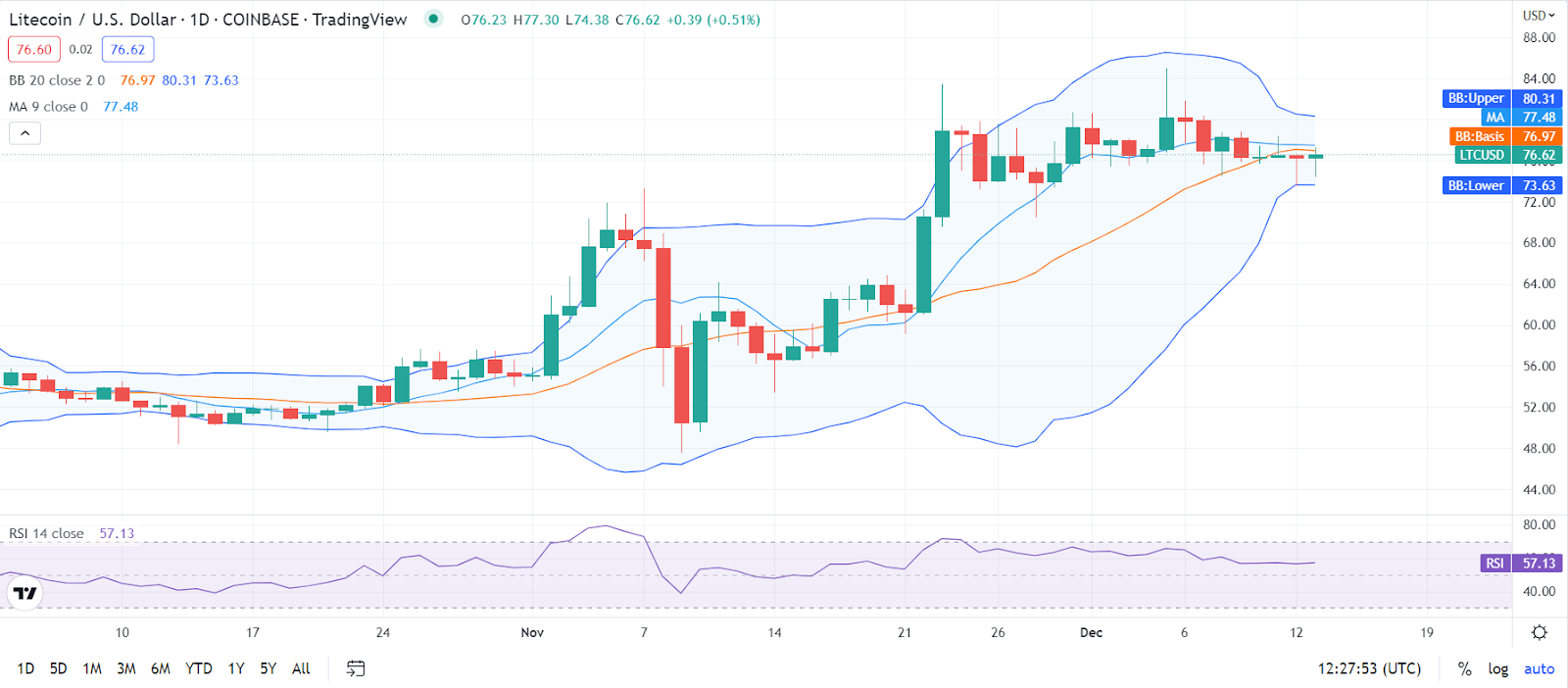The height and width of the screenshot is (688, 1568).
Task: Select the 1Y time range
Action: click(x=236, y=668)
